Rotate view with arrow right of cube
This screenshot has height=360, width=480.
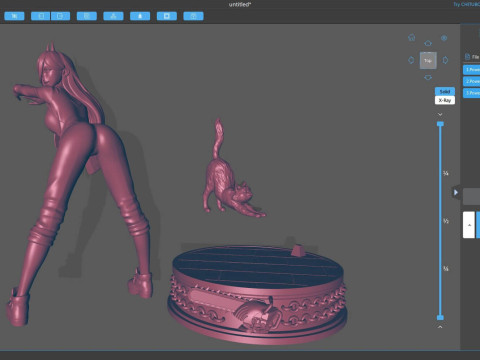tap(445, 60)
